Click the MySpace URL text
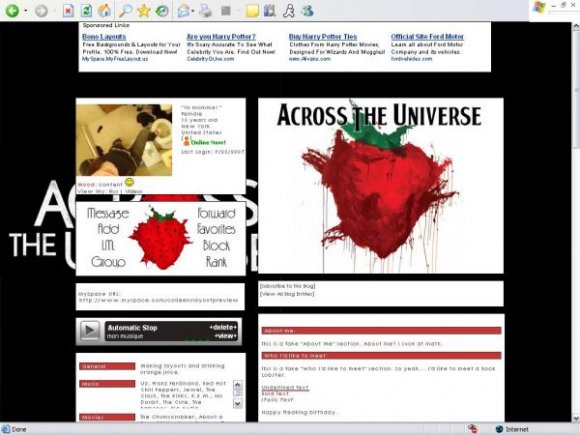 pos(158,297)
